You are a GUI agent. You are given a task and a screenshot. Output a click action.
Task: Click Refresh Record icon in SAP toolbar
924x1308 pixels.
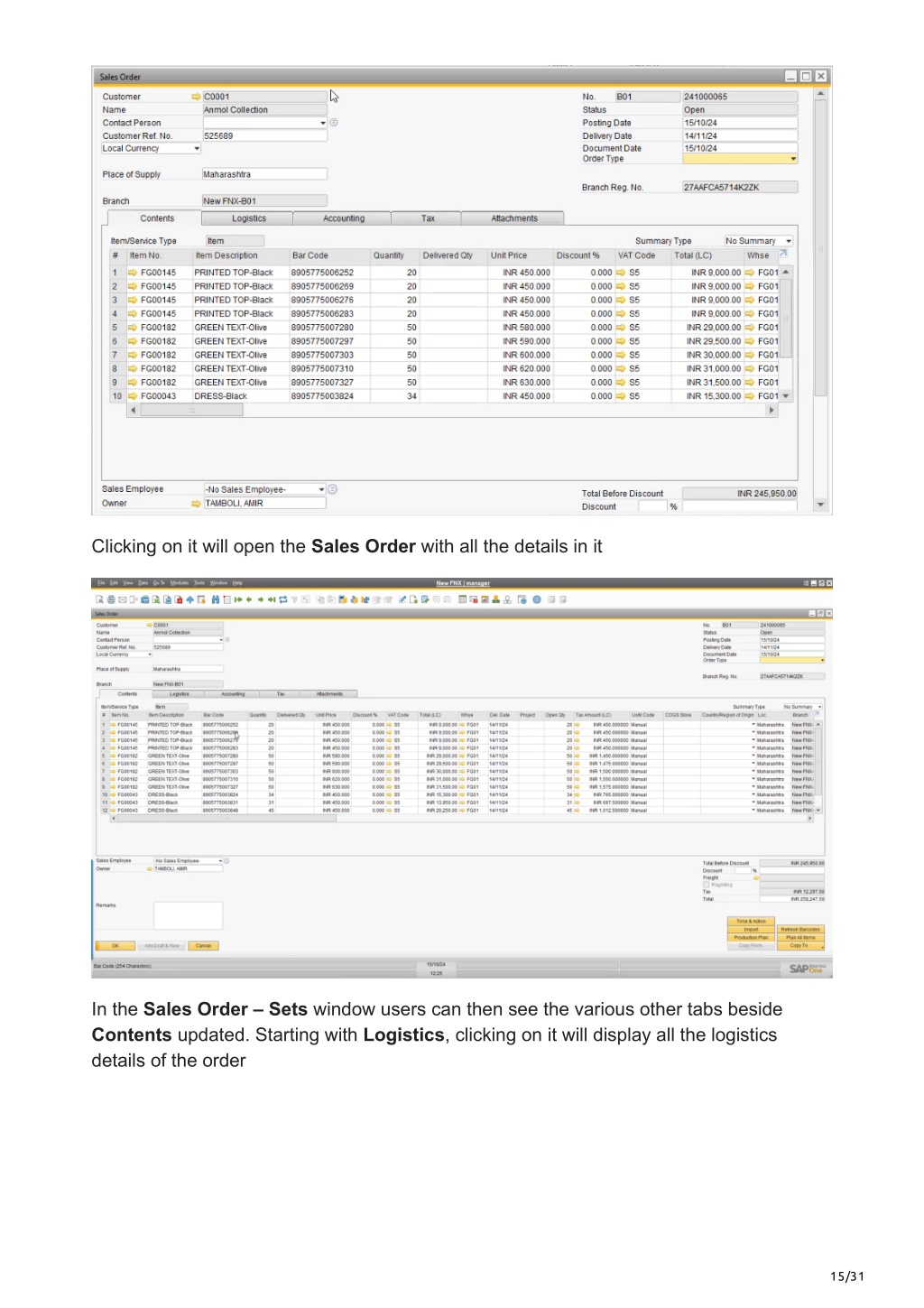click(x=283, y=599)
